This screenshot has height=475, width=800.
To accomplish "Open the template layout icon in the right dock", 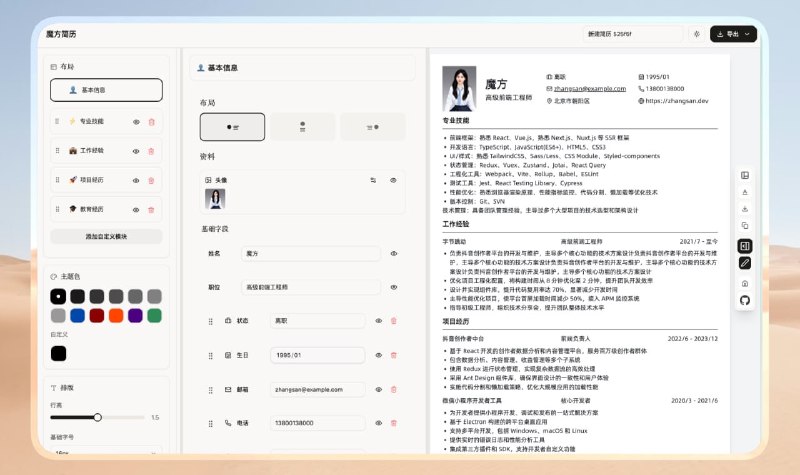I will click(x=745, y=175).
